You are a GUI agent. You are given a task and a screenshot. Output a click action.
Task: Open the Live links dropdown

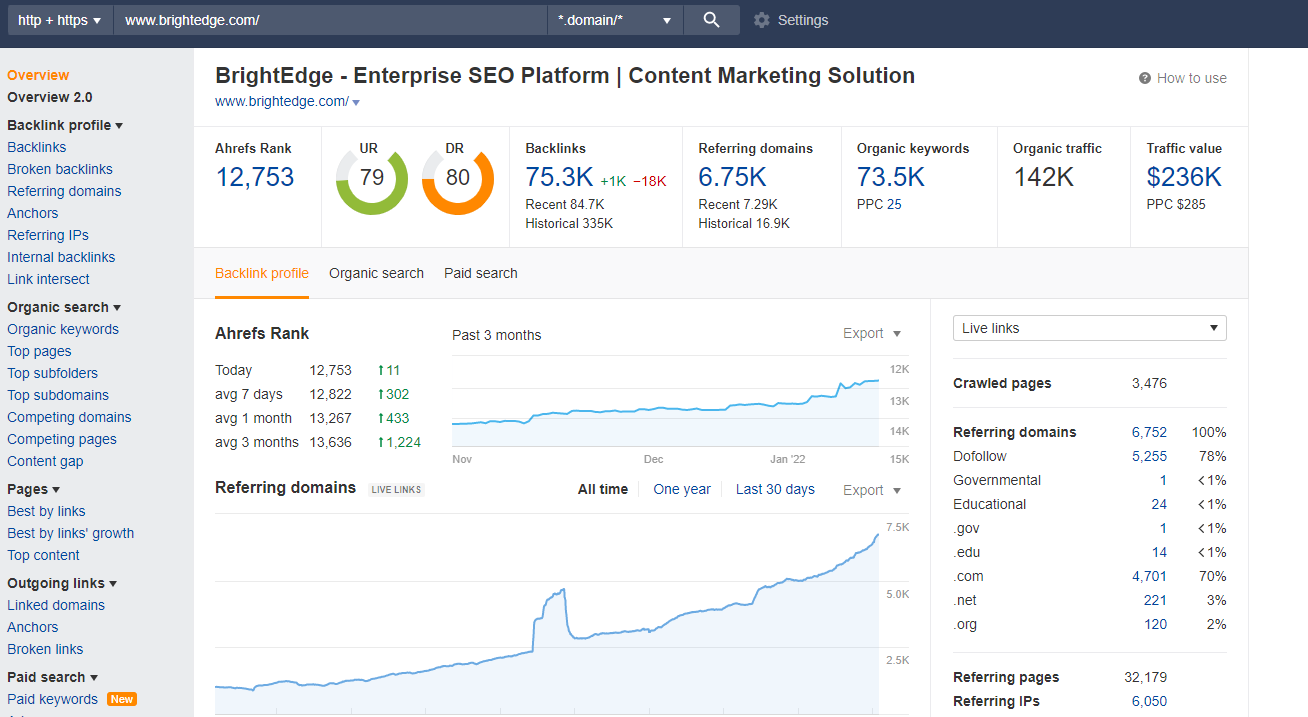coord(1090,328)
